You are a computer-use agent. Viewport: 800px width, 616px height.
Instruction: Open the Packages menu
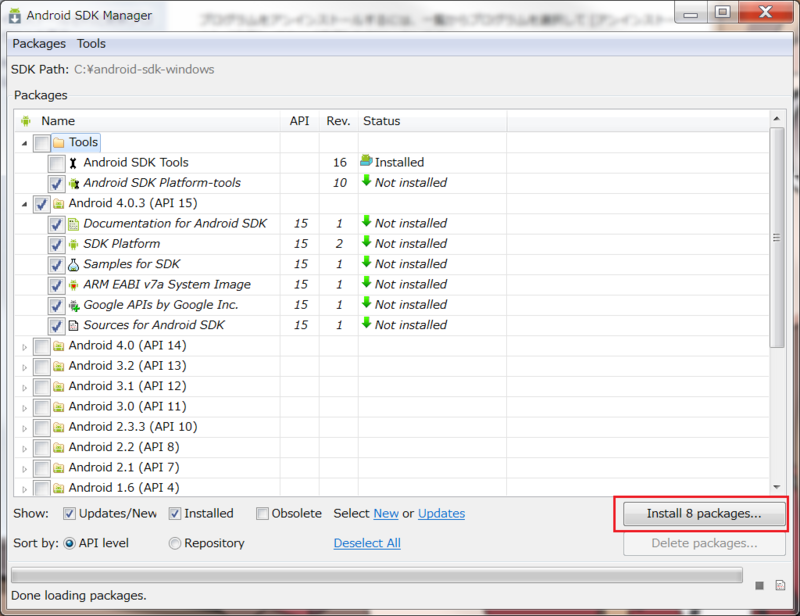click(39, 44)
